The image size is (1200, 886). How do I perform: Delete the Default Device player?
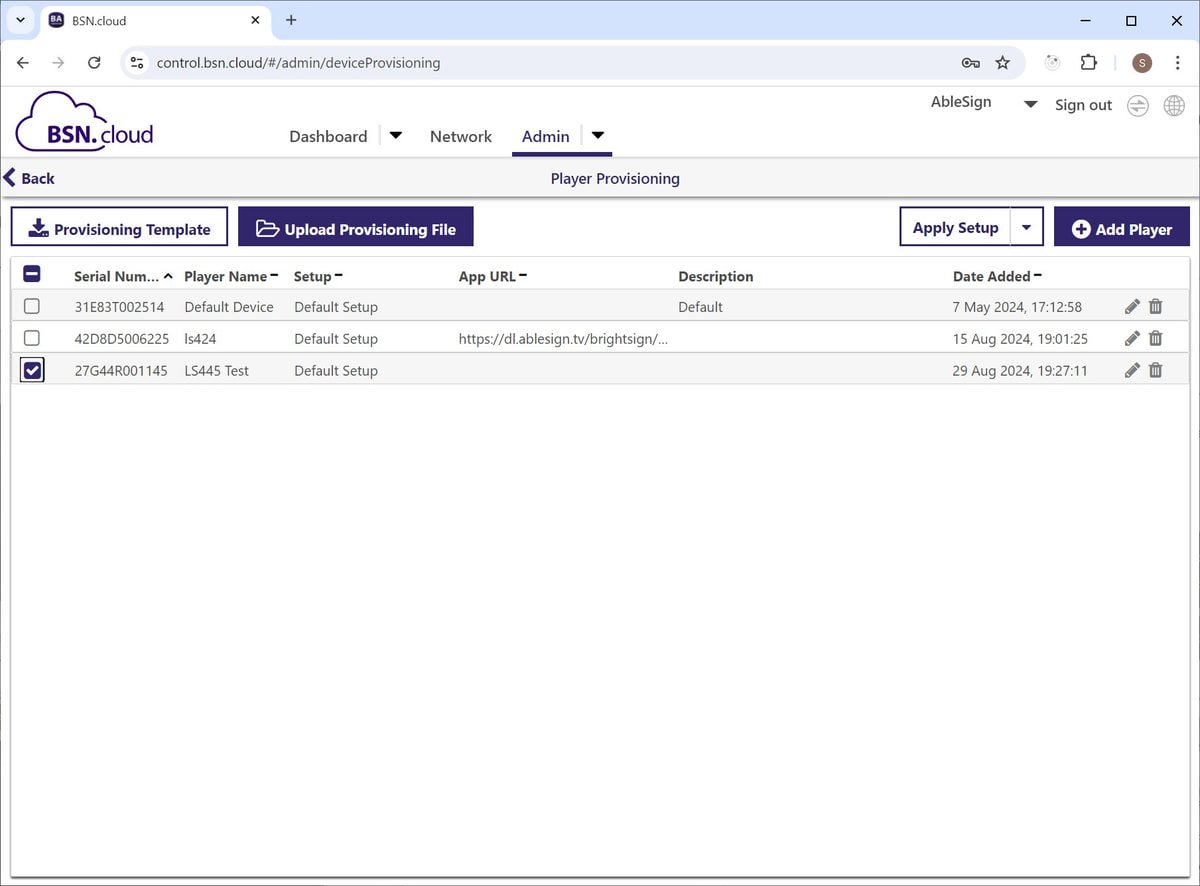point(1155,307)
